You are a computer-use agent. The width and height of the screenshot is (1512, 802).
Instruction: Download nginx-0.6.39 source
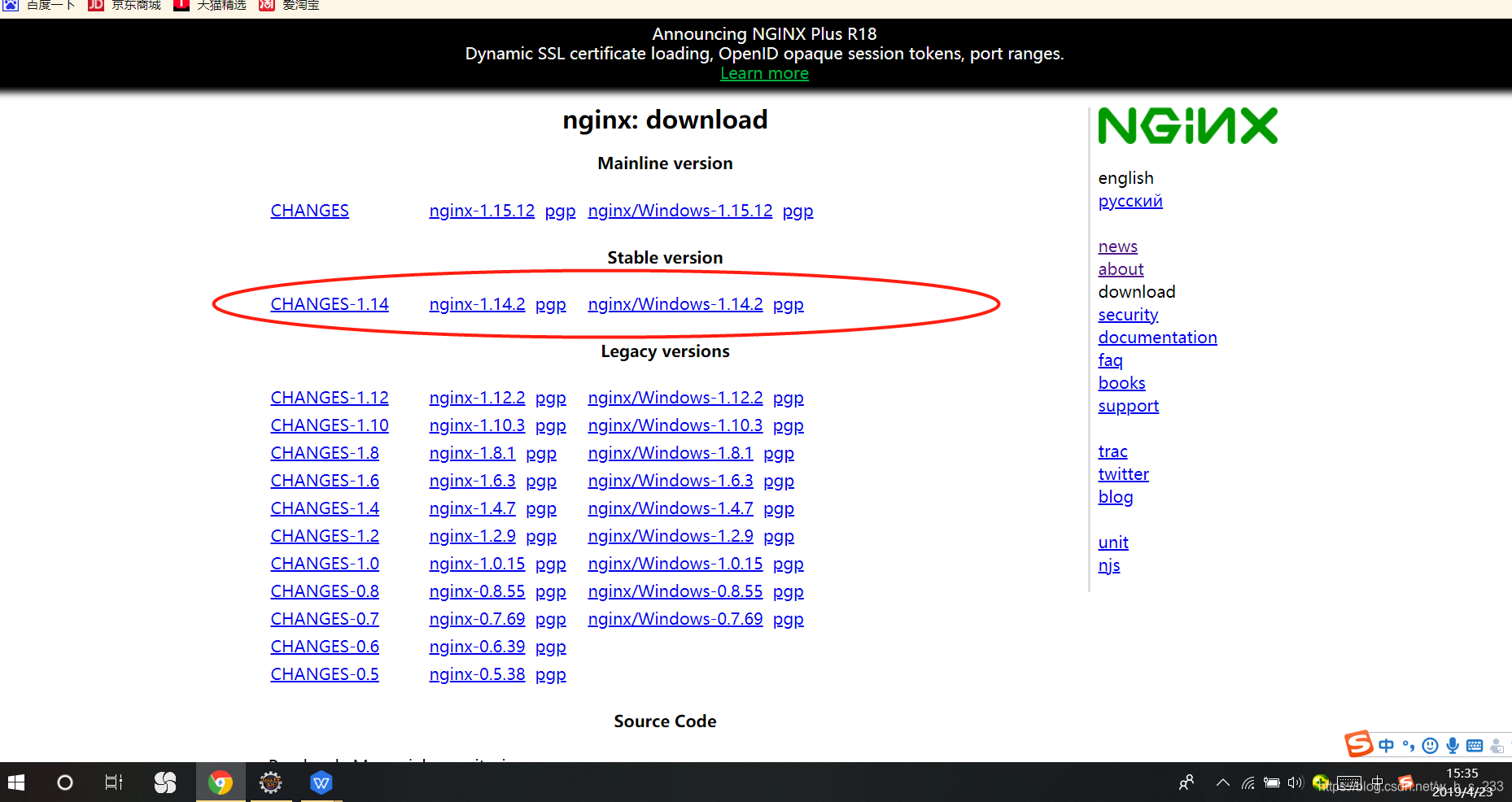pyautogui.click(x=478, y=647)
